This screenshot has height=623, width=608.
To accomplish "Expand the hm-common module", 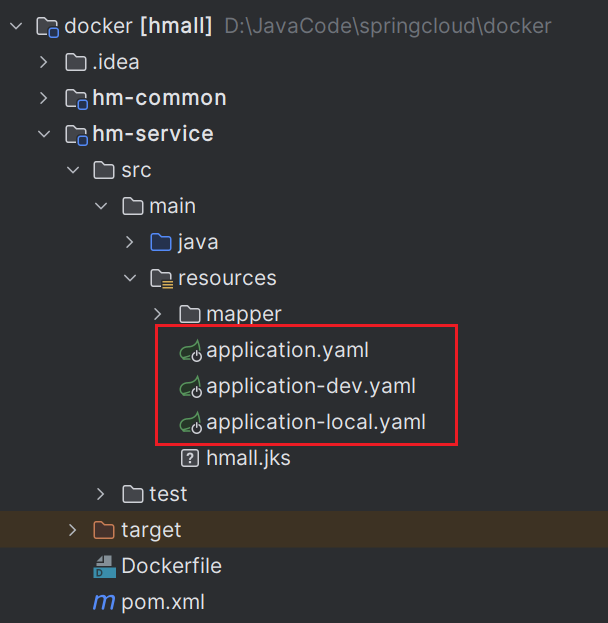I will tap(43, 98).
